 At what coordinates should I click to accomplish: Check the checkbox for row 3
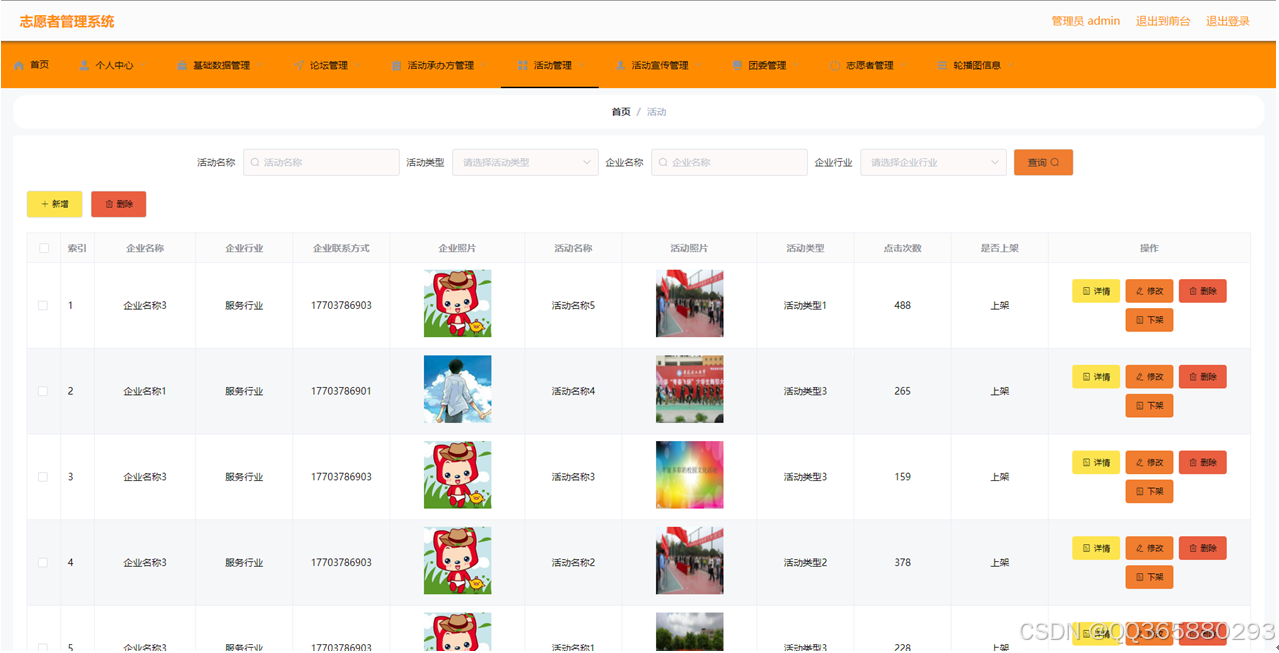[43, 477]
